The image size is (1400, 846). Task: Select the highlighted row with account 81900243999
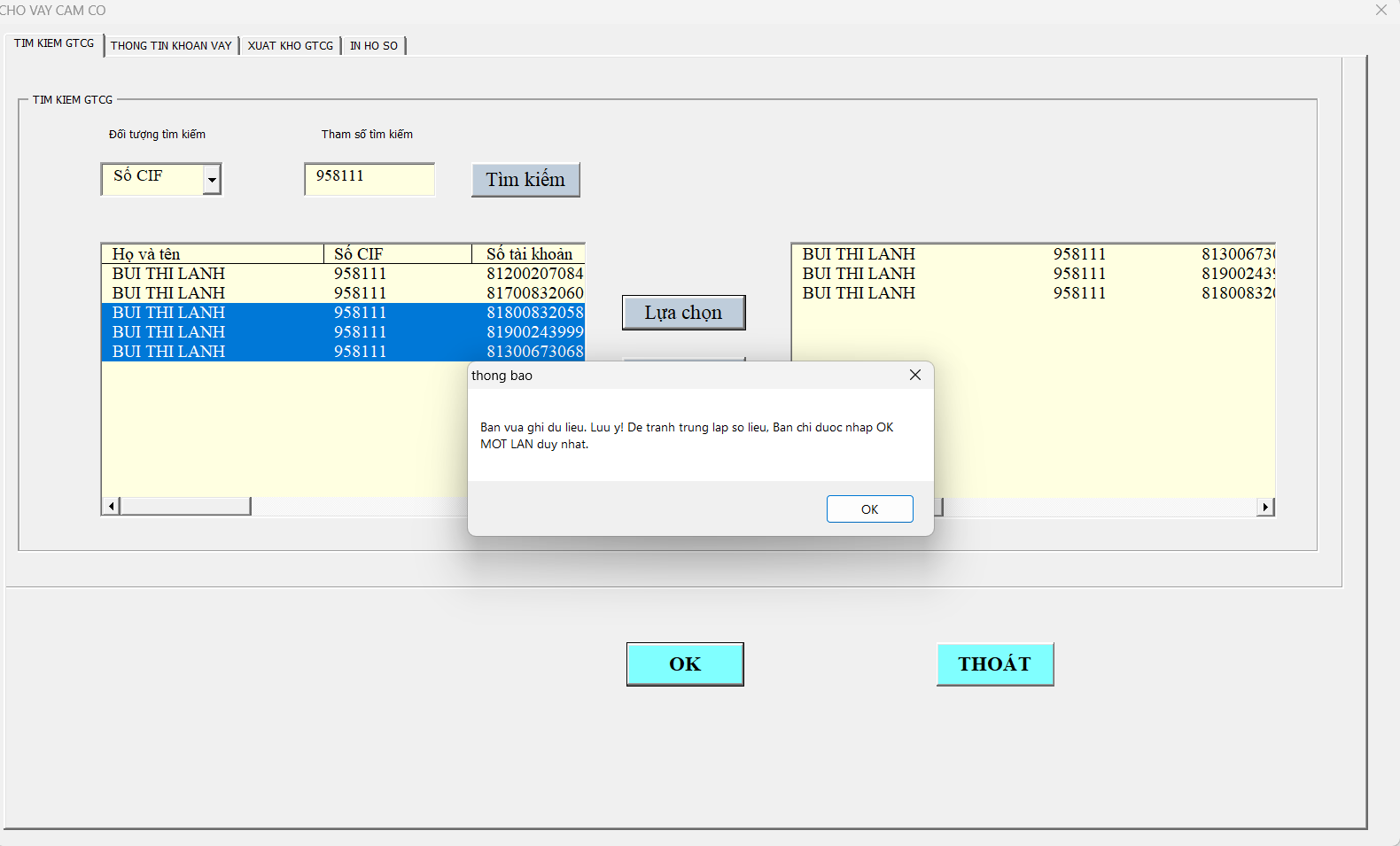[x=343, y=332]
